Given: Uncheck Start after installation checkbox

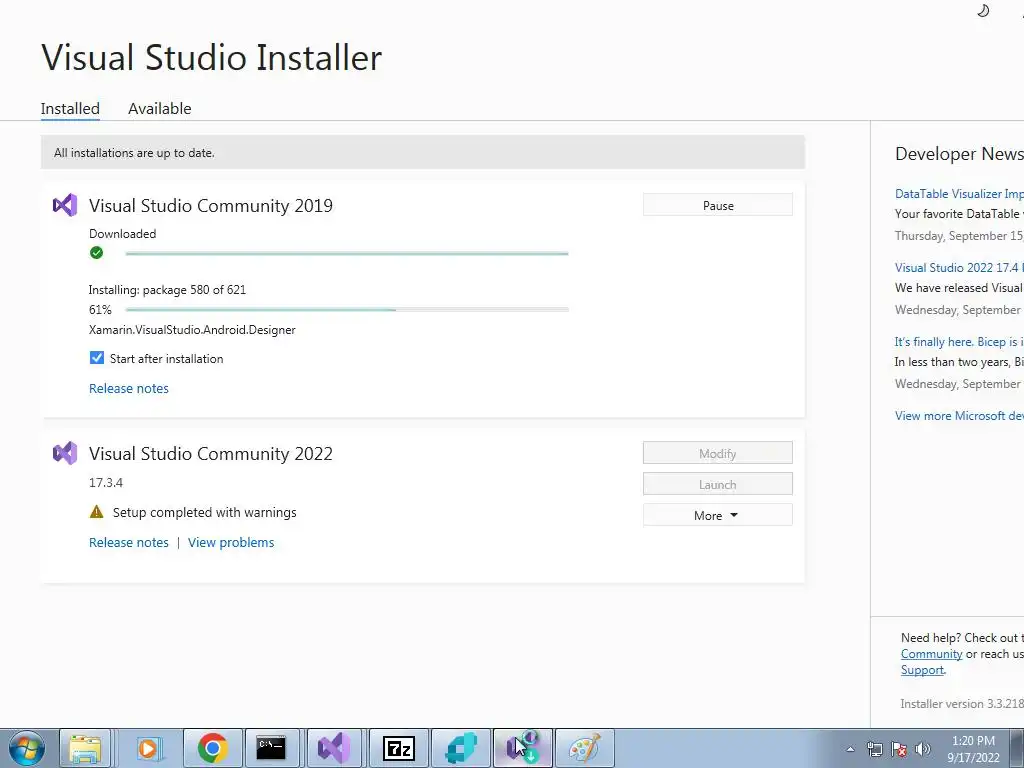Looking at the screenshot, I should pyautogui.click(x=97, y=358).
